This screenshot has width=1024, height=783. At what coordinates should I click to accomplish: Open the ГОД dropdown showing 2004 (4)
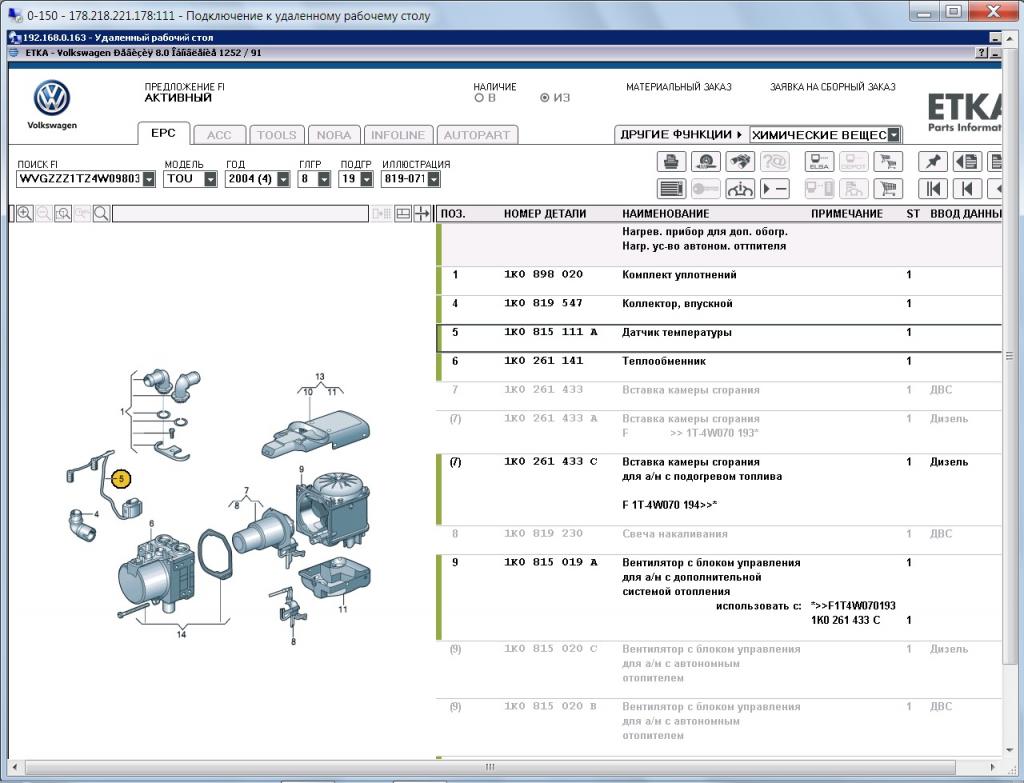click(283, 179)
